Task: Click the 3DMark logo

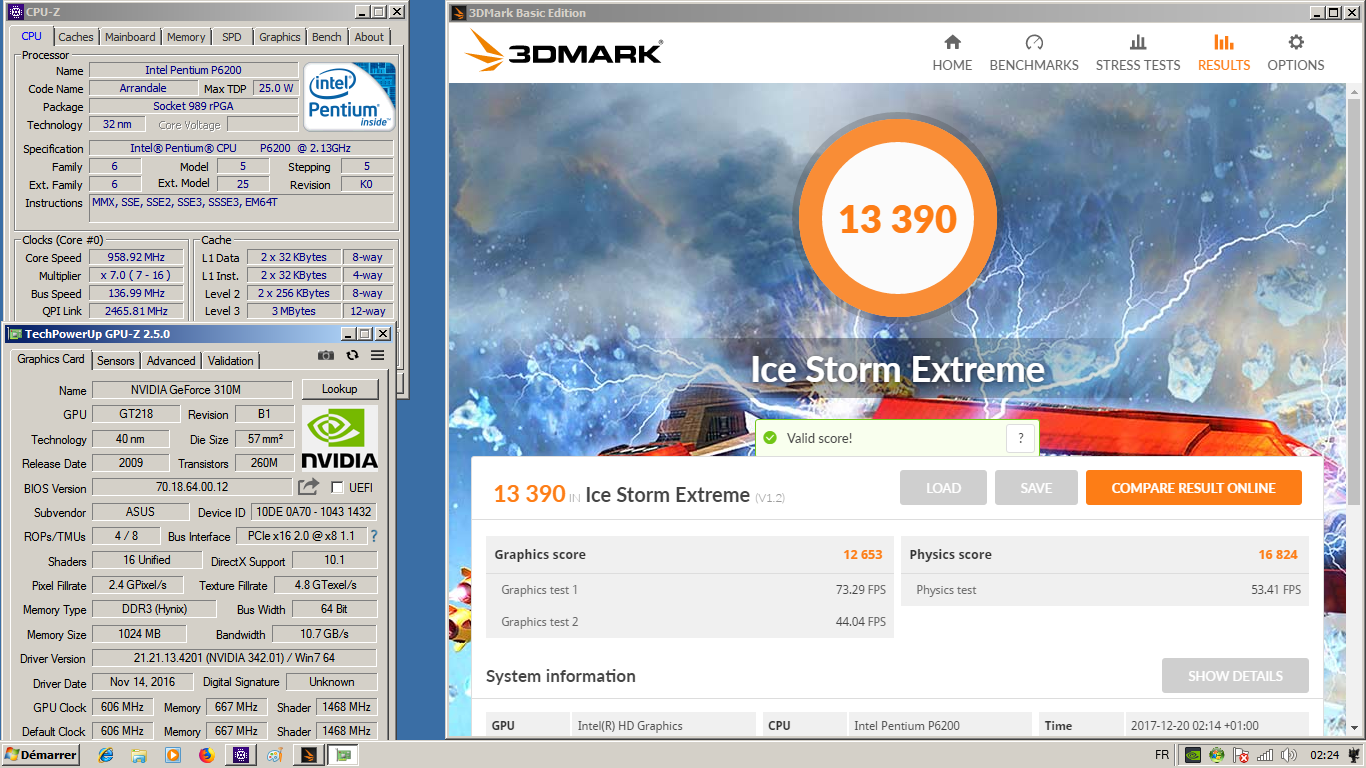Action: tap(563, 51)
